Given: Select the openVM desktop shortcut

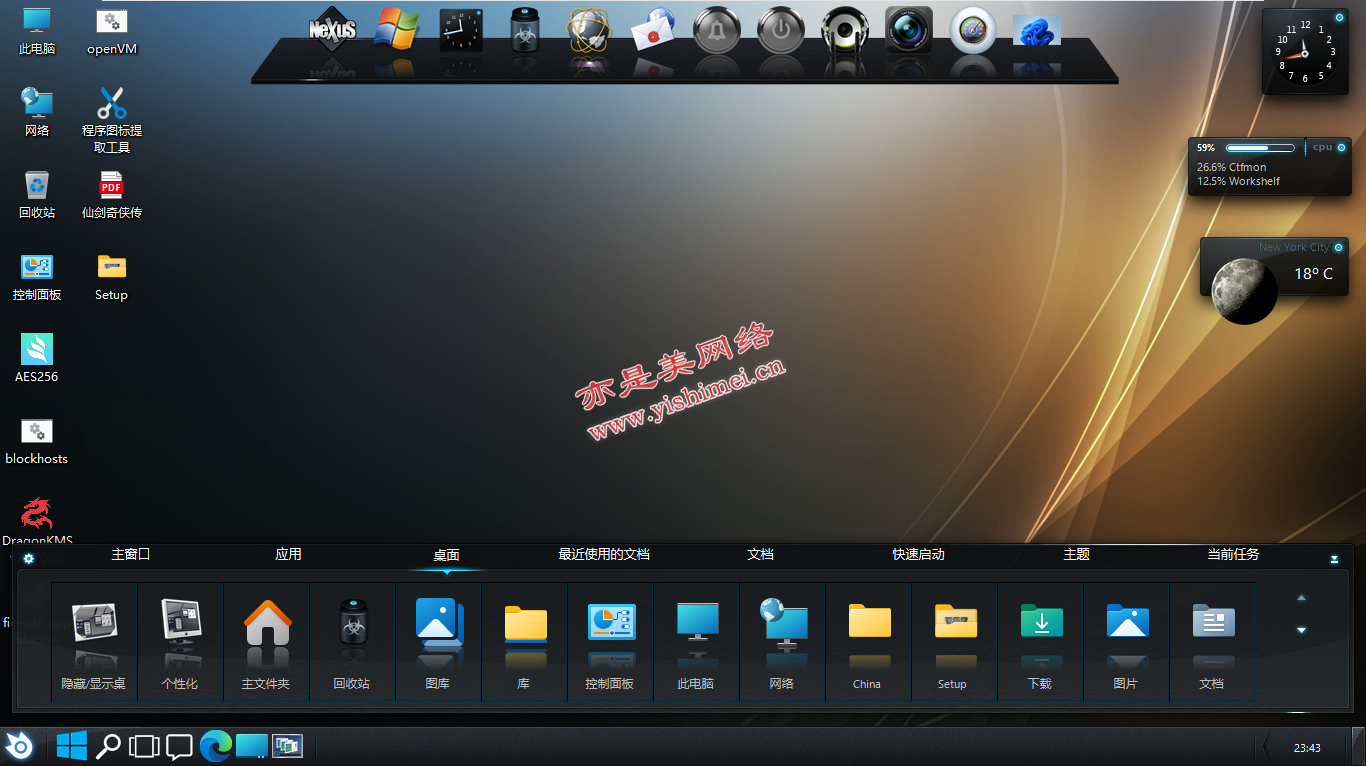Looking at the screenshot, I should pyautogui.click(x=111, y=30).
